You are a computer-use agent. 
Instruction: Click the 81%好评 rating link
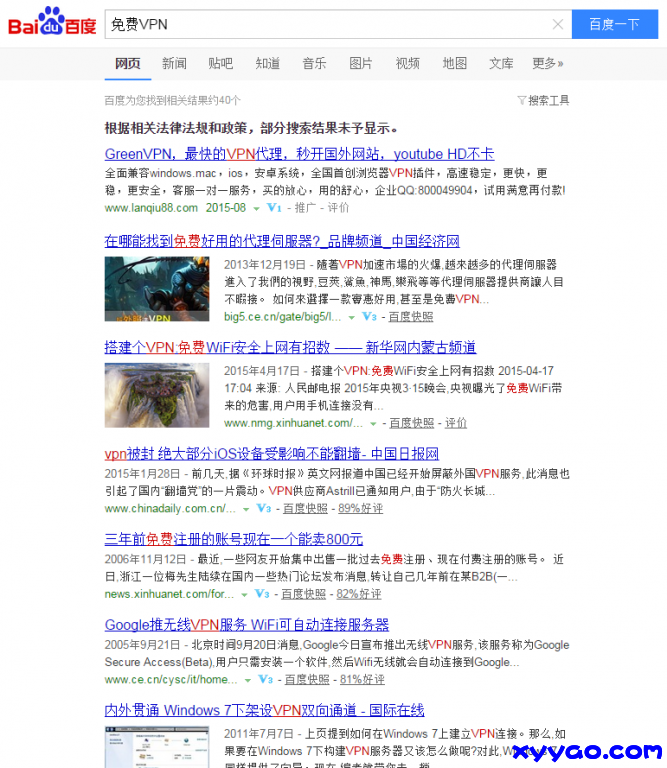[362, 680]
